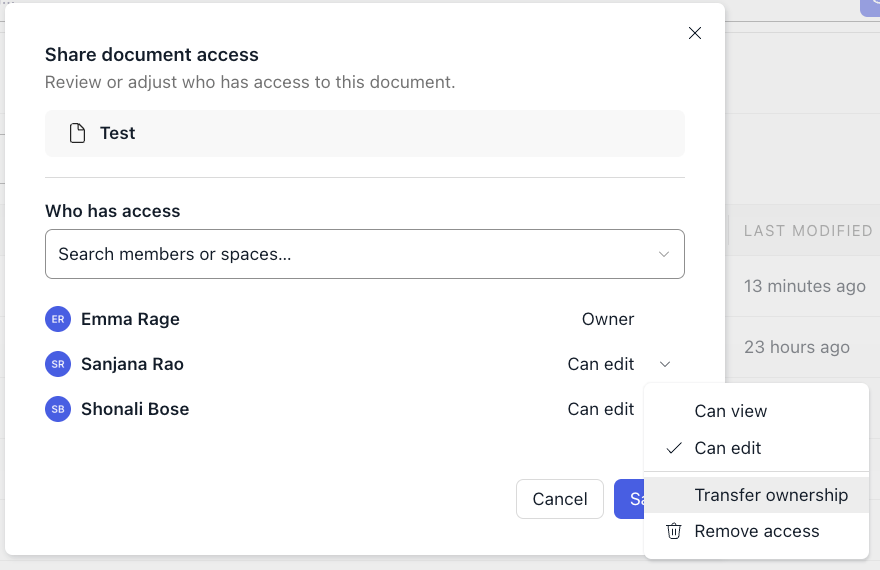Open Sanjana Rao's permission chevron

[665, 364]
